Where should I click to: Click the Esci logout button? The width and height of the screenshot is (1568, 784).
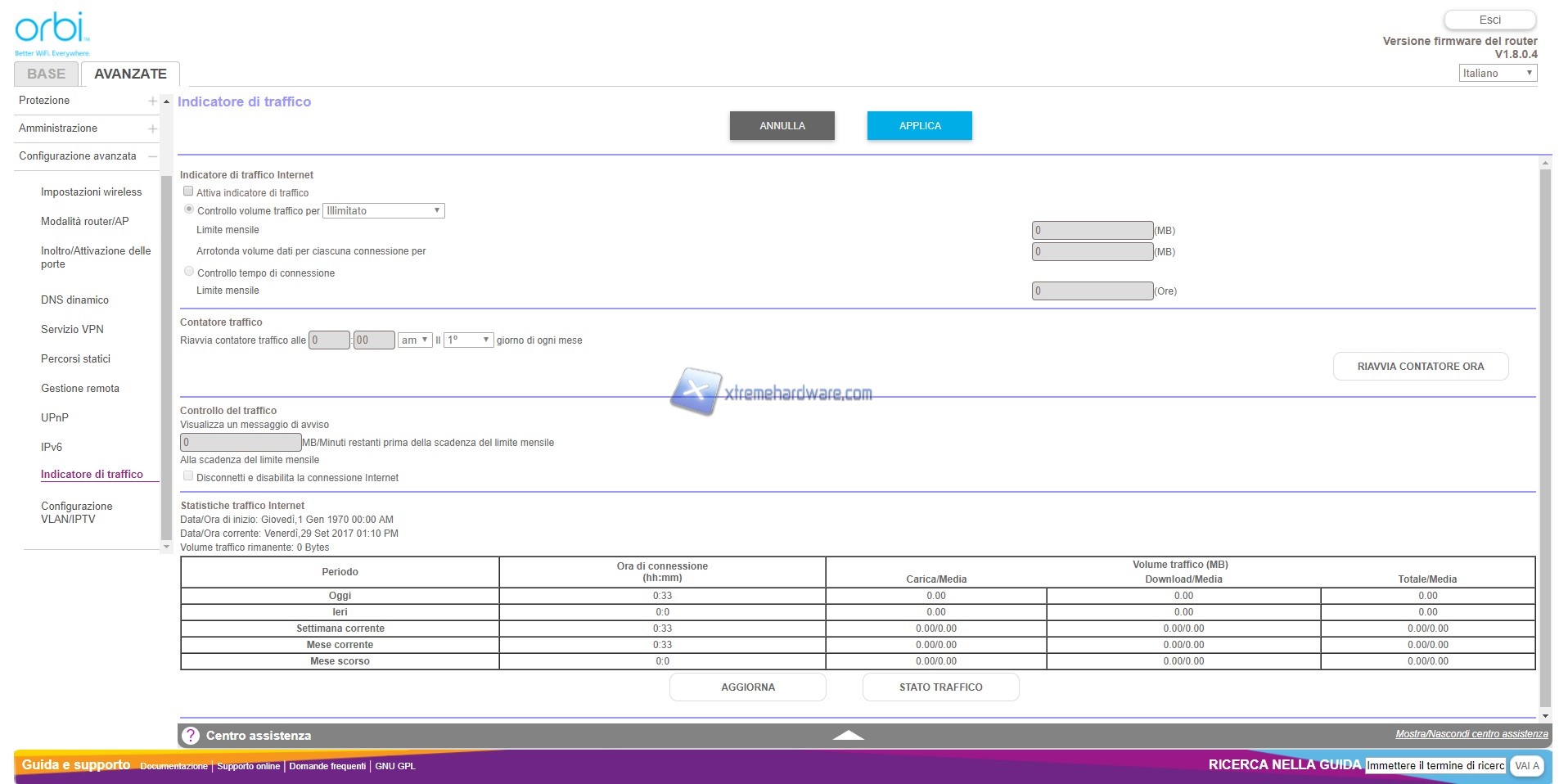click(x=1489, y=20)
